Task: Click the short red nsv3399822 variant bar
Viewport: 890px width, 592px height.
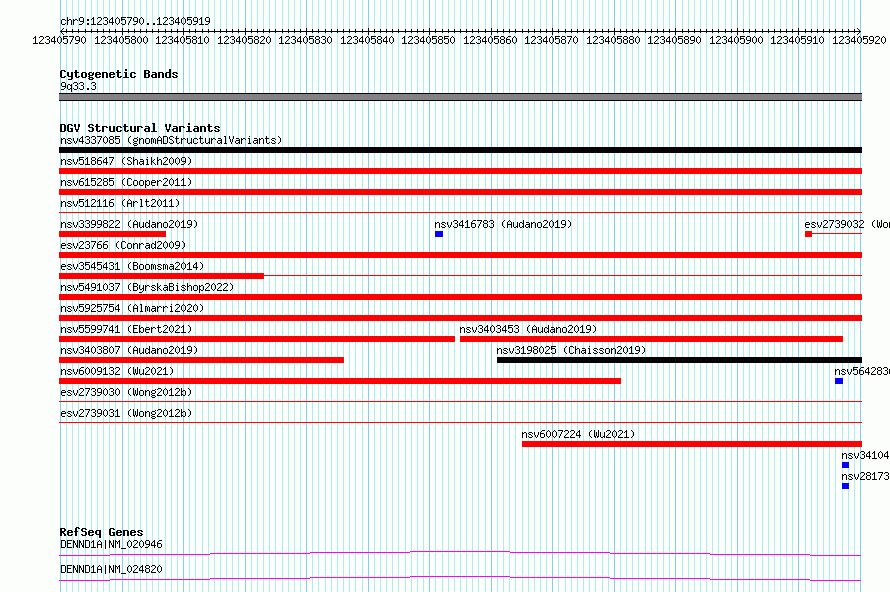Action: [x=112, y=234]
